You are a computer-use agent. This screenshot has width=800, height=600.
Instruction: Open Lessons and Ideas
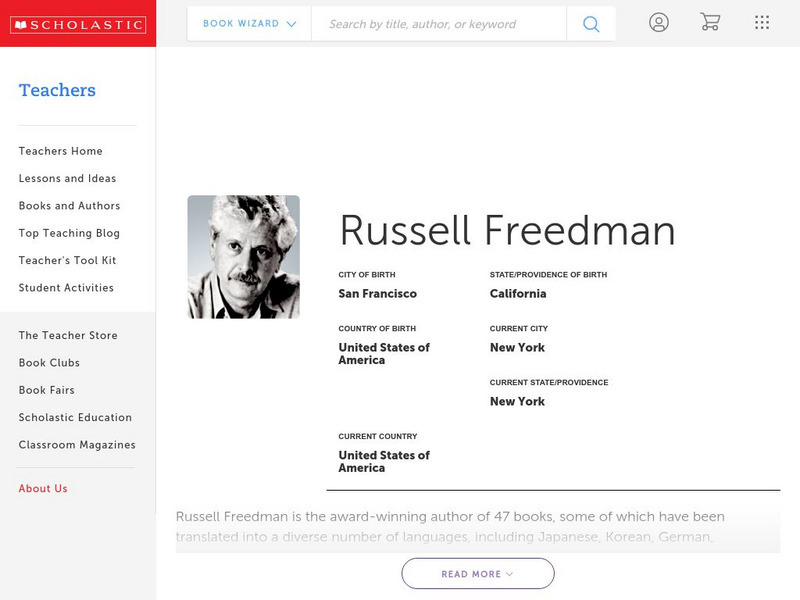tap(67, 179)
